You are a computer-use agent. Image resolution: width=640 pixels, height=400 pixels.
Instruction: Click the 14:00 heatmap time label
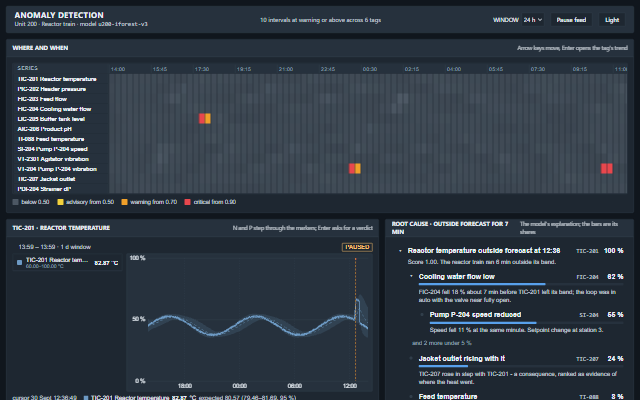pyautogui.click(x=118, y=69)
